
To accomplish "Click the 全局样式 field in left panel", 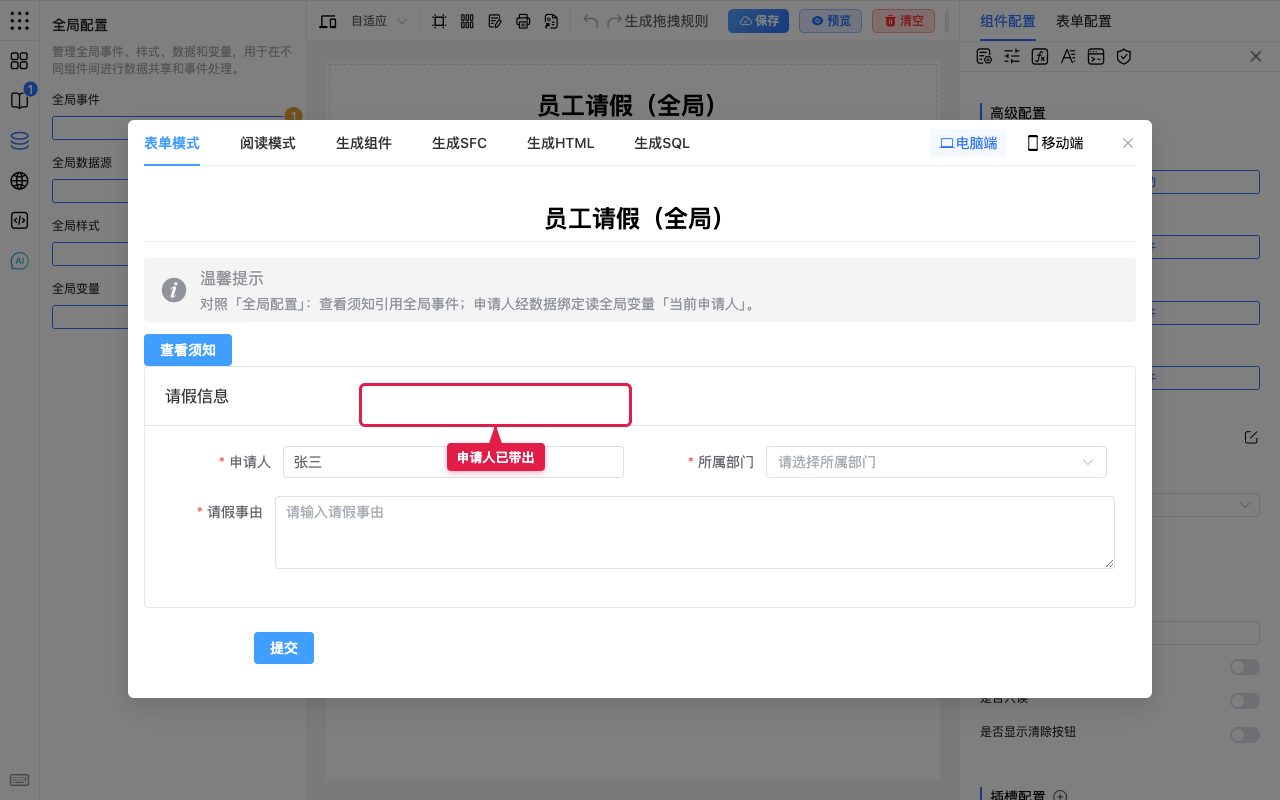I will pyautogui.click(x=90, y=254).
